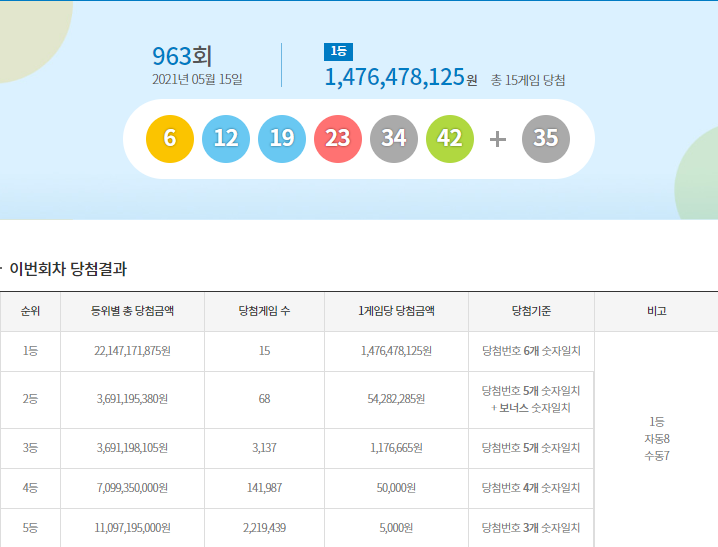Click the 당첨번호 6개 숫자일치 criteria
The width and height of the screenshot is (718, 547).
point(531,351)
